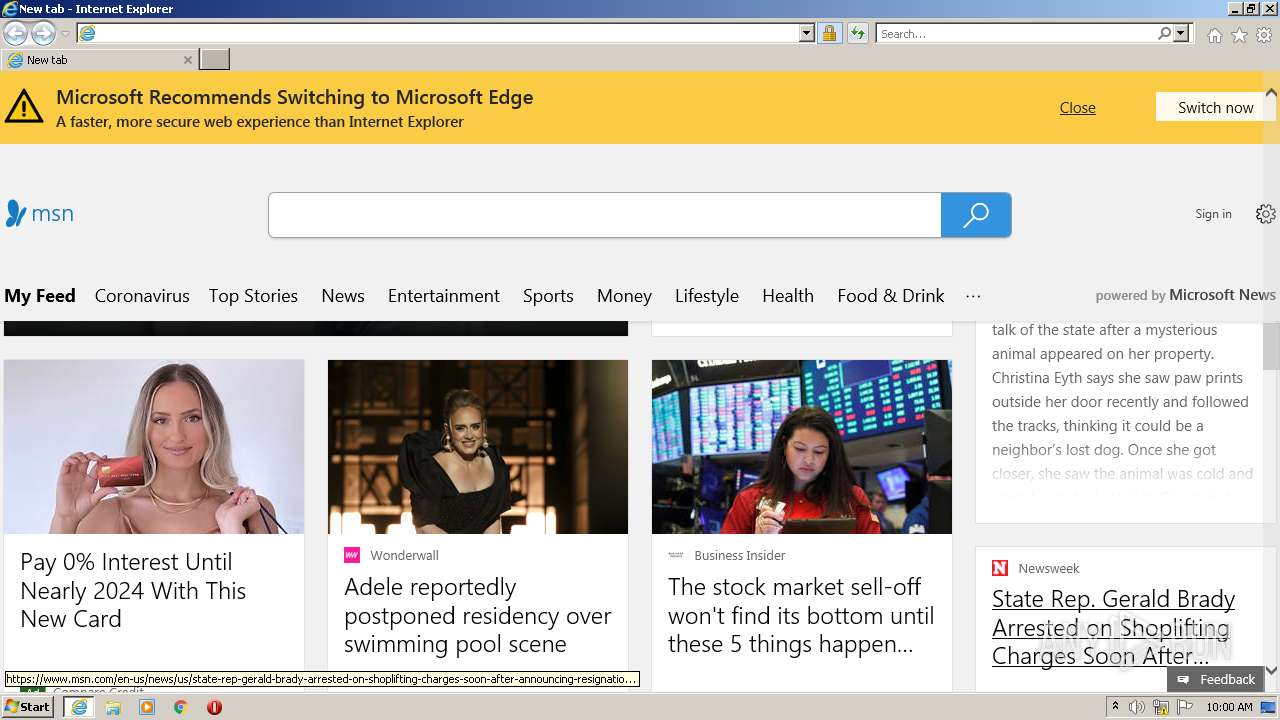Image resolution: width=1280 pixels, height=720 pixels.
Task: Click the IE toolbar search box
Action: (1017, 33)
